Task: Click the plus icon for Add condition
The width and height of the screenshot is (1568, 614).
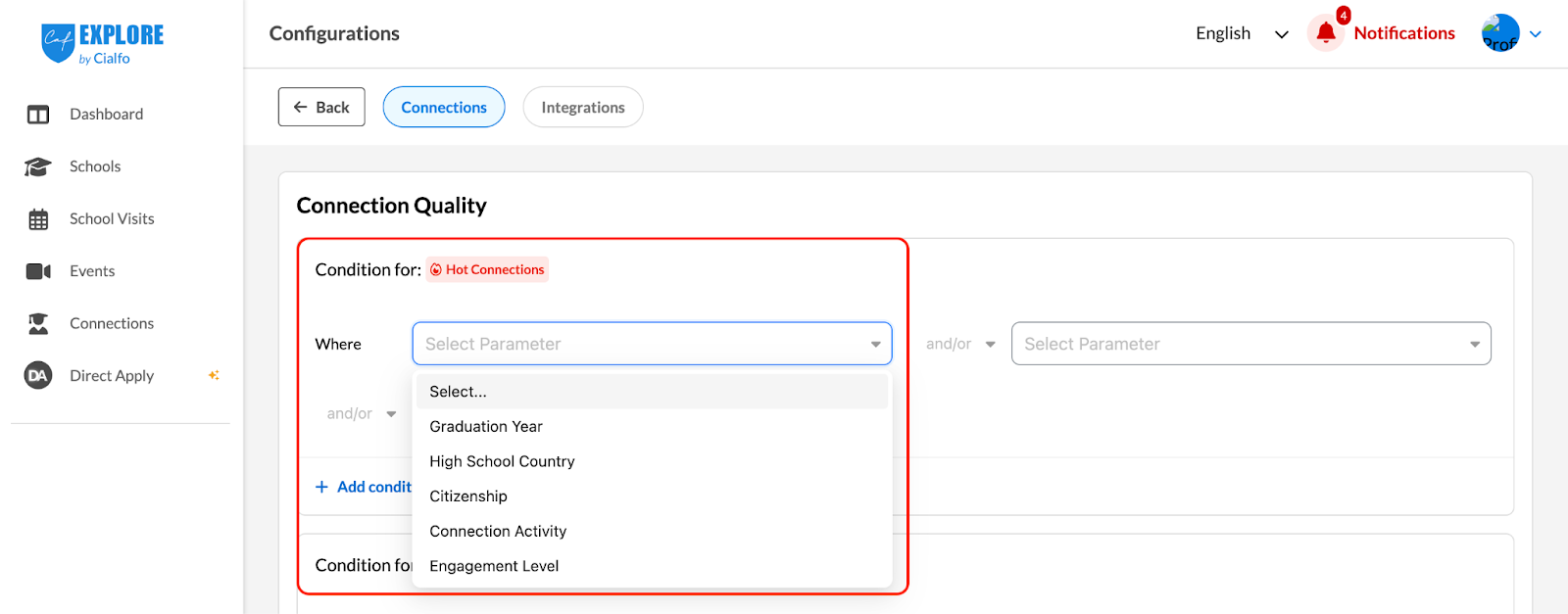Action: click(321, 487)
